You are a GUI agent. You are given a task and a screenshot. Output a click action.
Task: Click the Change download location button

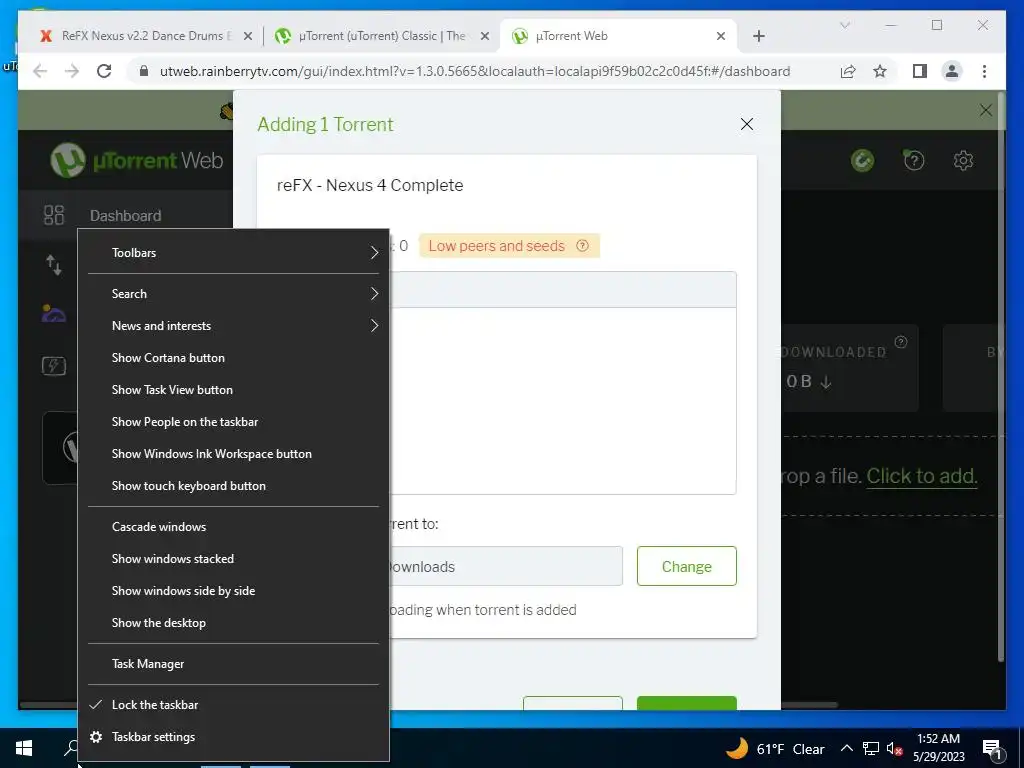(x=686, y=566)
